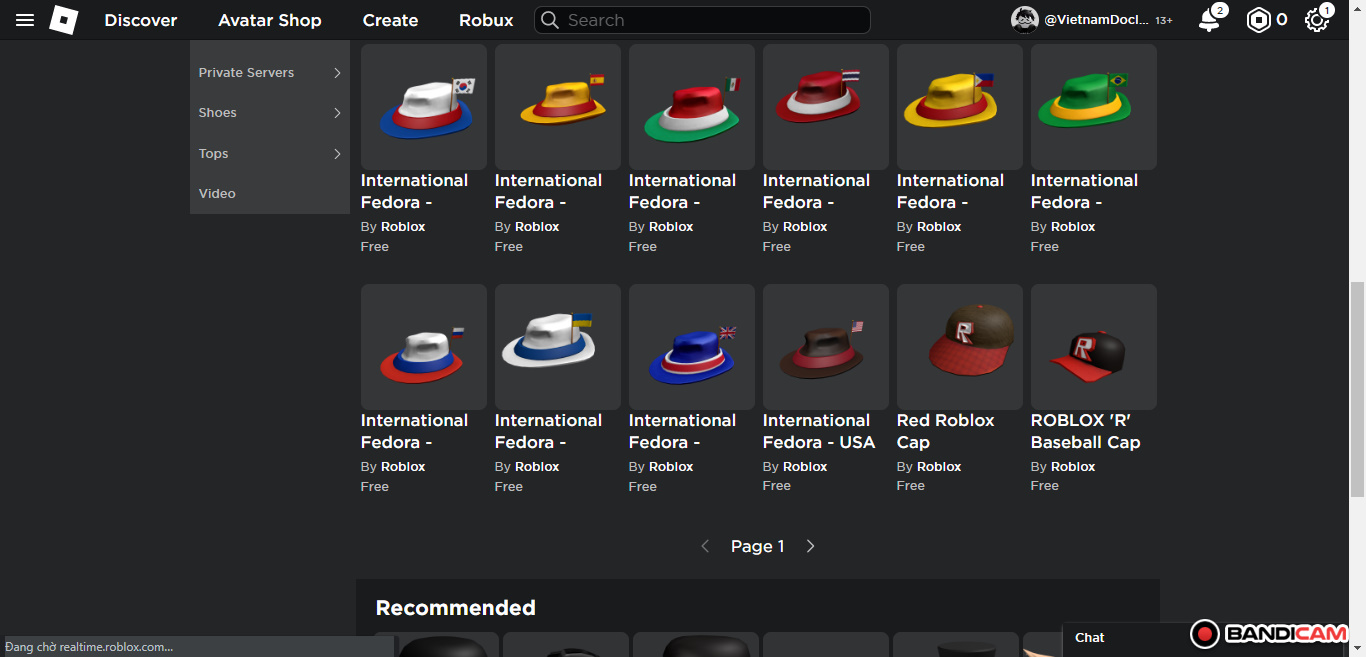
Task: Click in the Search input field
Action: (x=712, y=20)
